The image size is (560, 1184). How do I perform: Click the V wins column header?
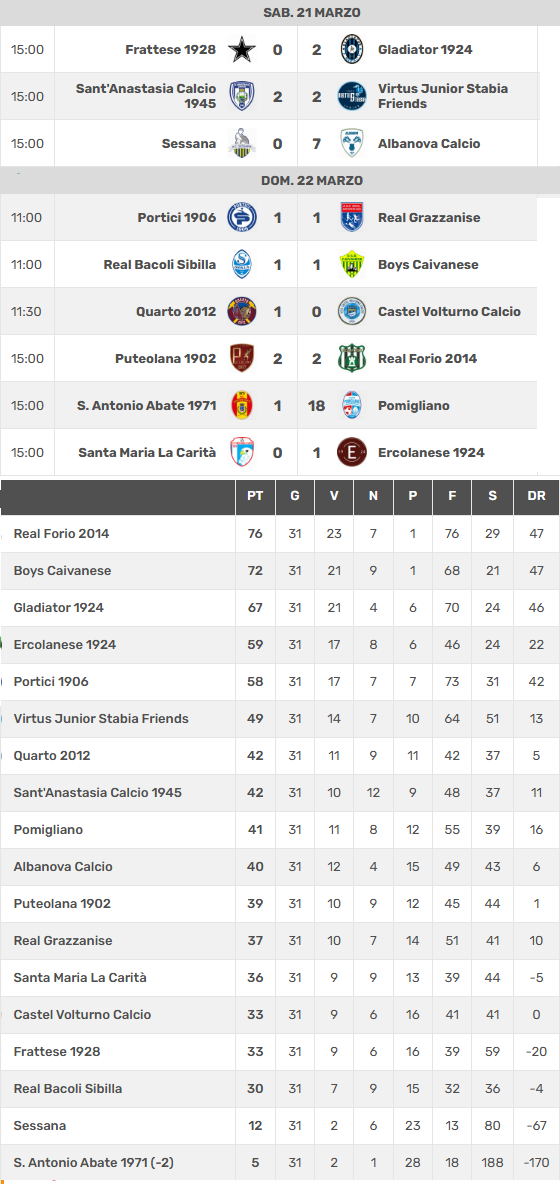click(x=334, y=496)
